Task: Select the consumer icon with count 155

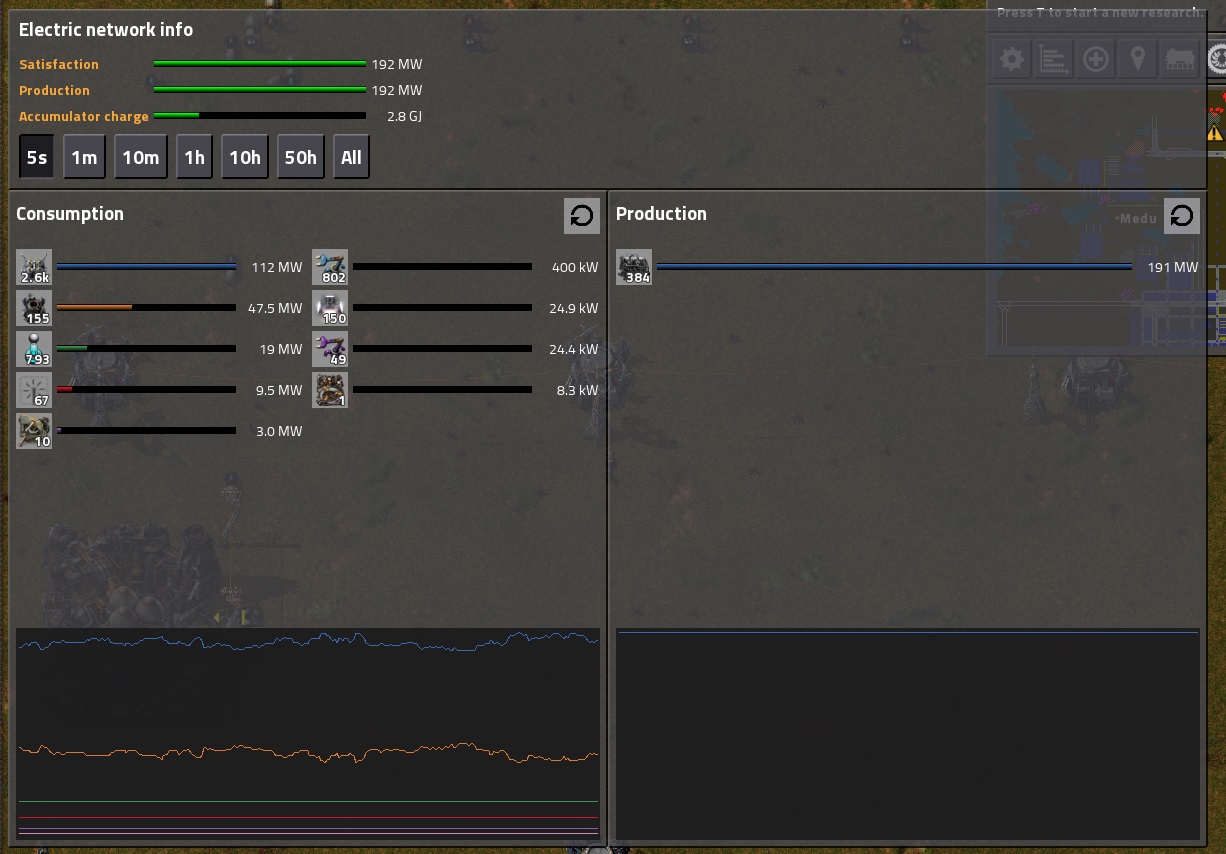Action: point(34,308)
